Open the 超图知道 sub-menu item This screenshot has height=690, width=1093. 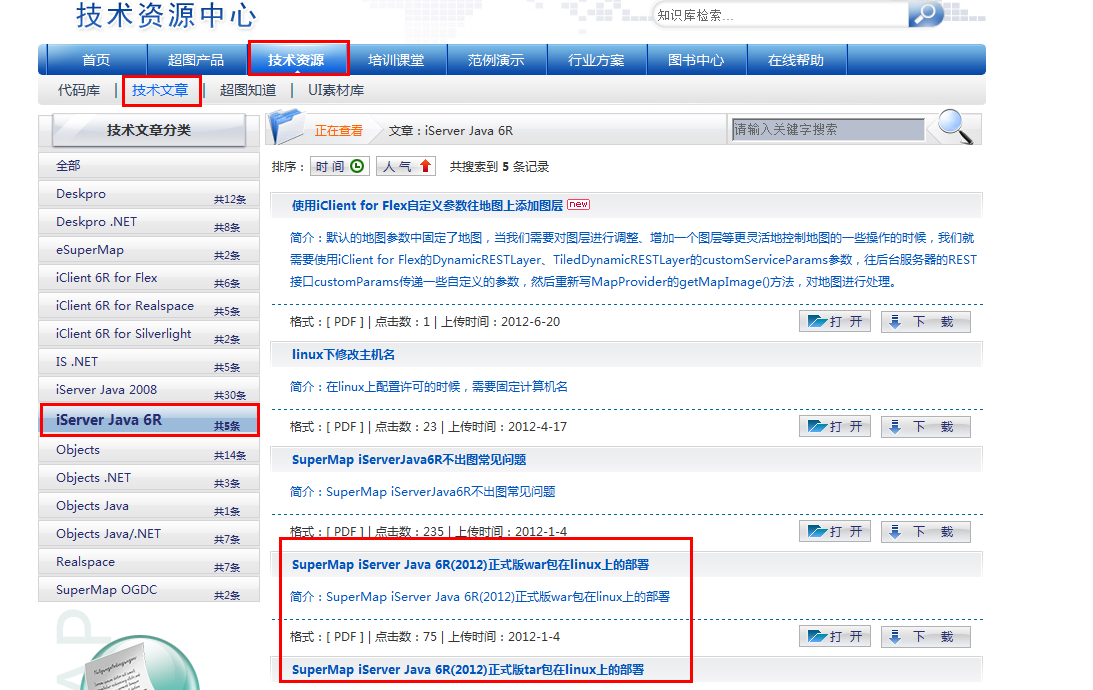(x=247, y=91)
